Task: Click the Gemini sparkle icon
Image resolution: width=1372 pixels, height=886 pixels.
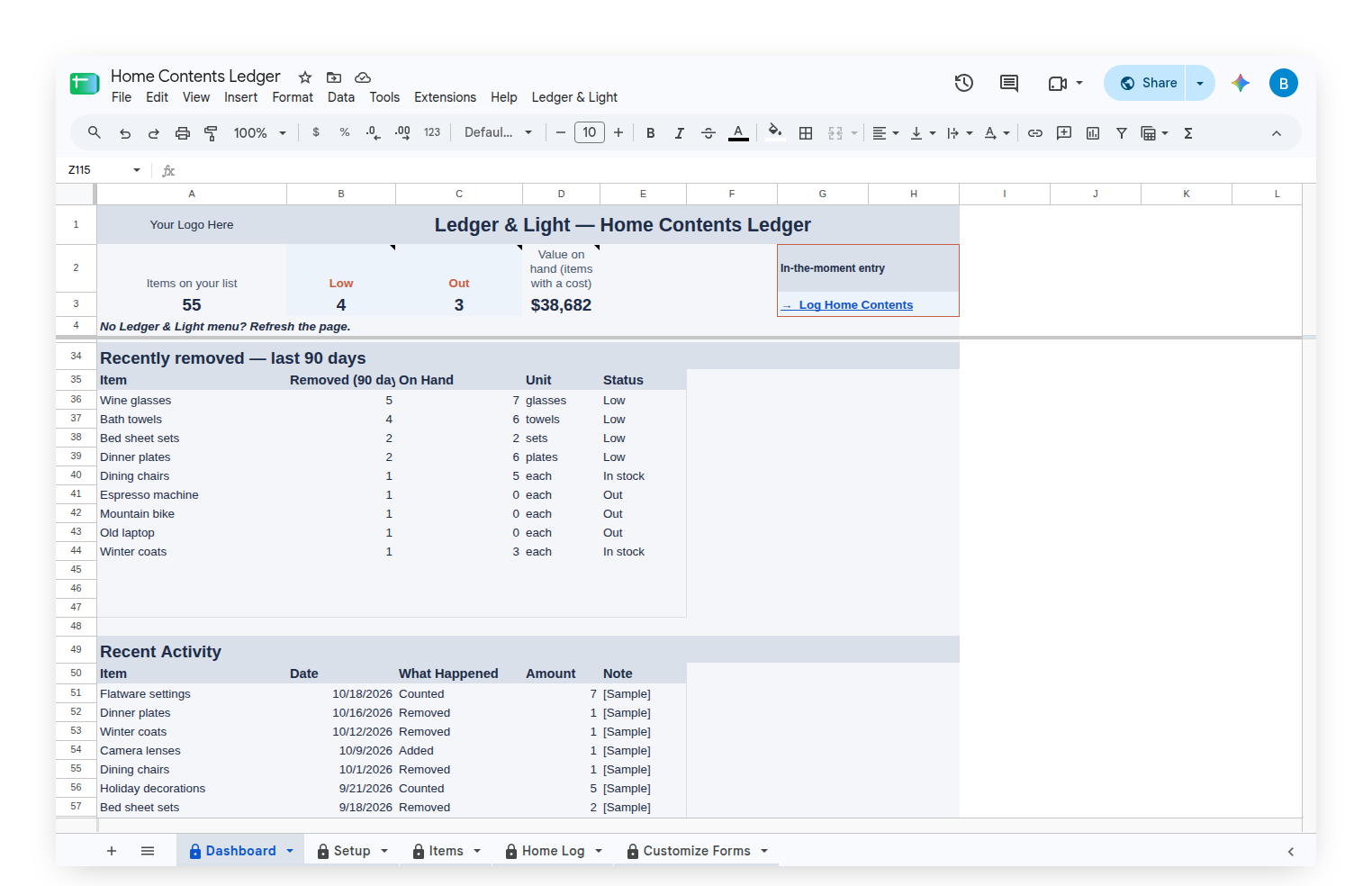Action: pyautogui.click(x=1241, y=83)
